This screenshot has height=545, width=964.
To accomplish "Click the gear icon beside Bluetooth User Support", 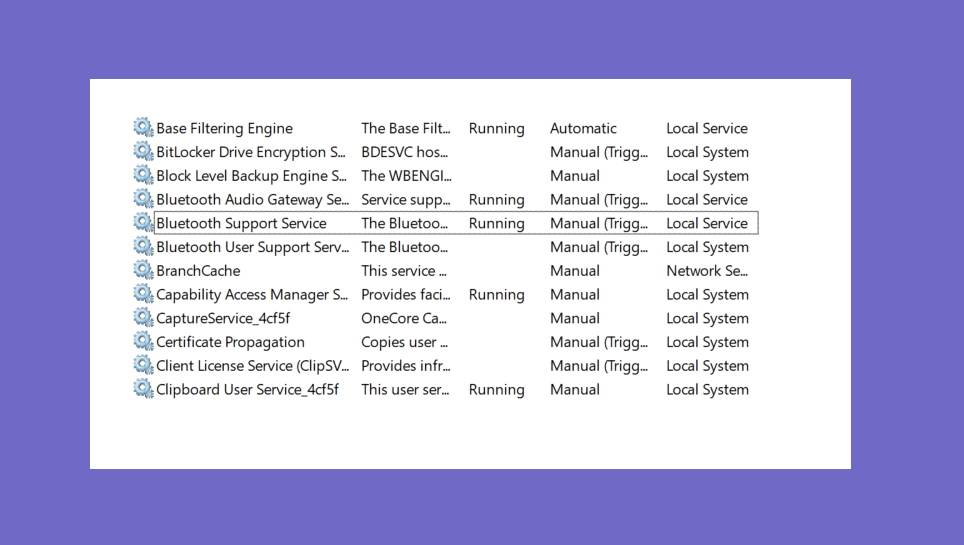I will pos(143,246).
